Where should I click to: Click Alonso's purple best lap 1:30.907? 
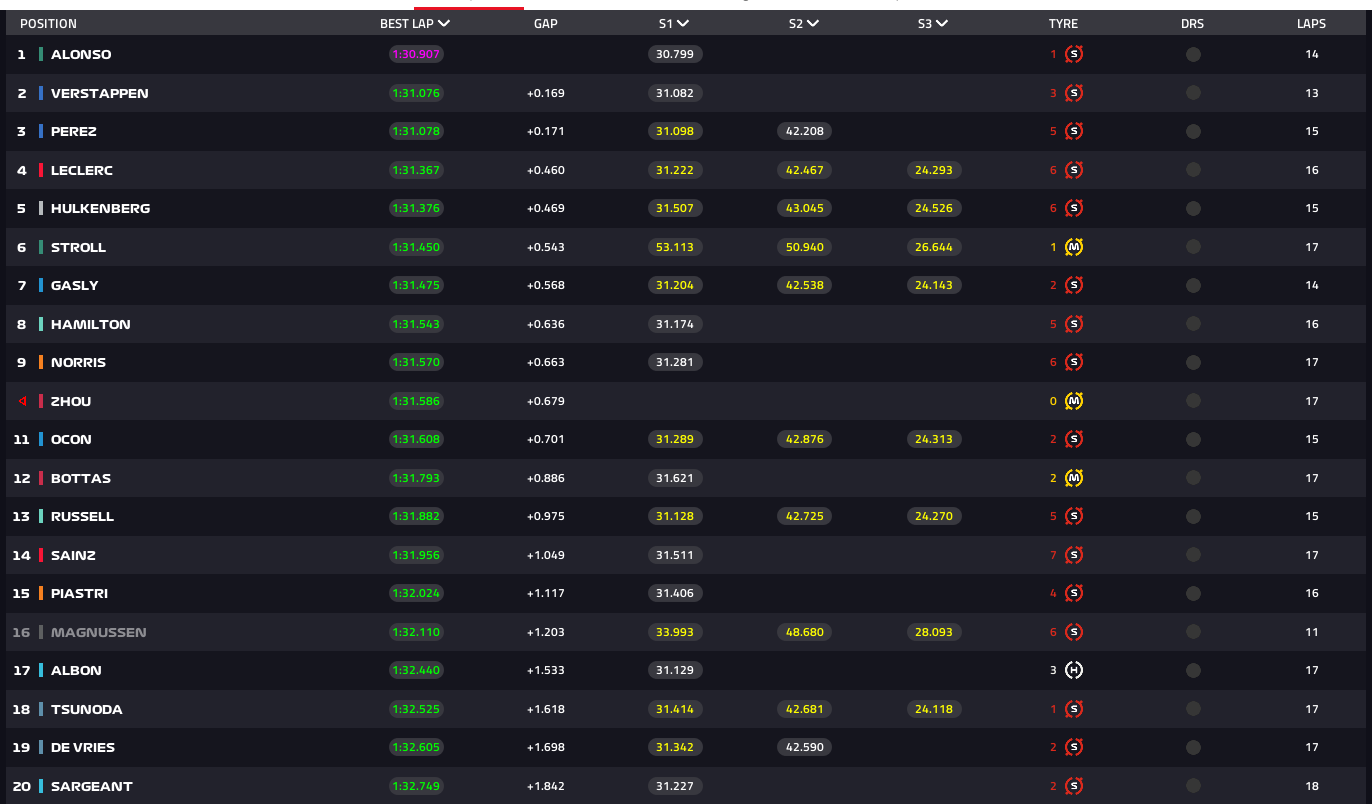coord(416,54)
